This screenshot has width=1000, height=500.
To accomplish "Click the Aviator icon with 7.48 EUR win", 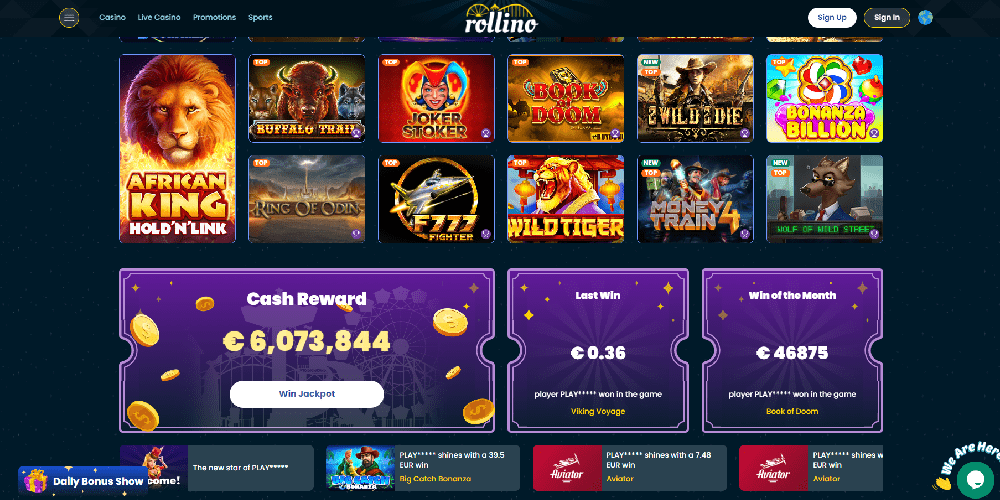I will (x=567, y=468).
